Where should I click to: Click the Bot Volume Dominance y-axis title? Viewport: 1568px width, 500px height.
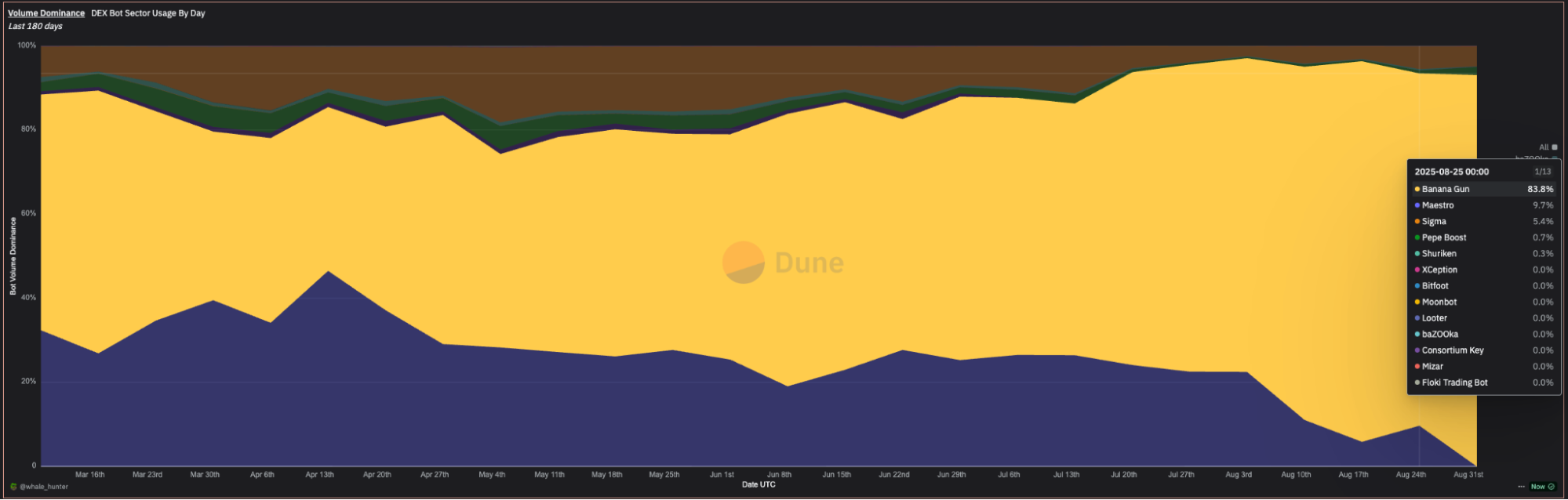[x=13, y=256]
